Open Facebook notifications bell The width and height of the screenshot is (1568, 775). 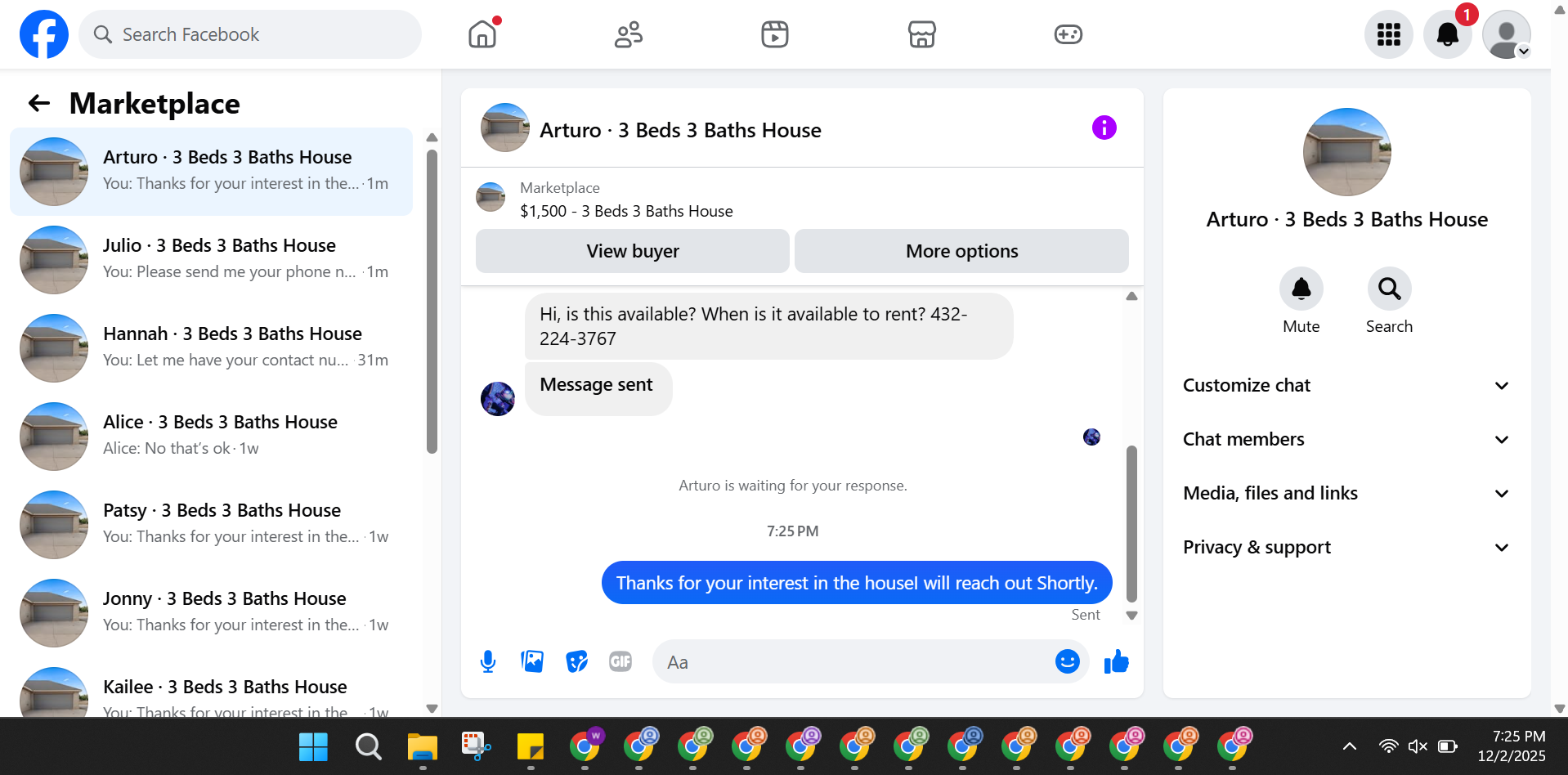pyautogui.click(x=1448, y=34)
